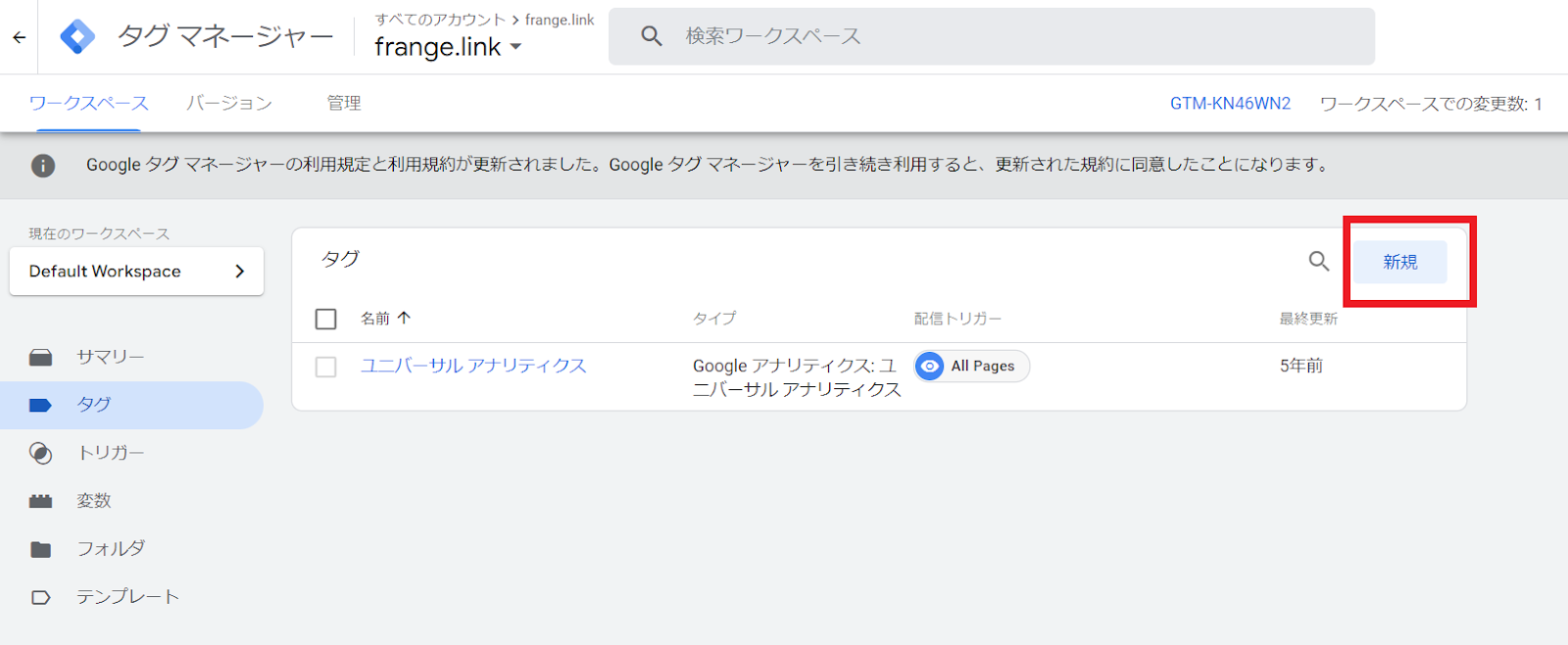The height and width of the screenshot is (645, 1568).
Task: Click the GTM-KN46WN2 container ID link
Action: click(1230, 103)
